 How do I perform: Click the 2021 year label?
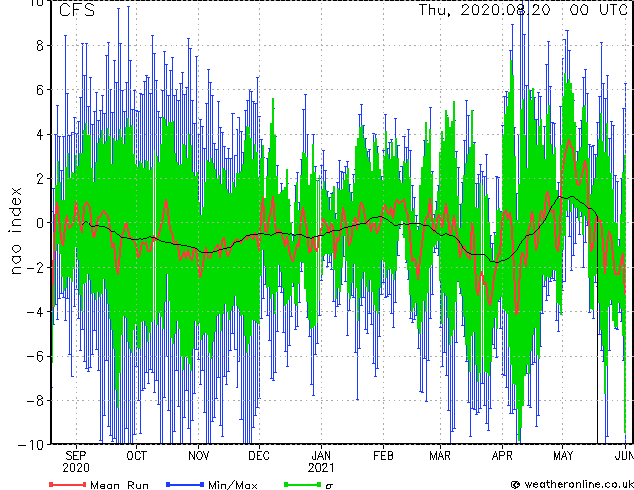pyautogui.click(x=321, y=467)
